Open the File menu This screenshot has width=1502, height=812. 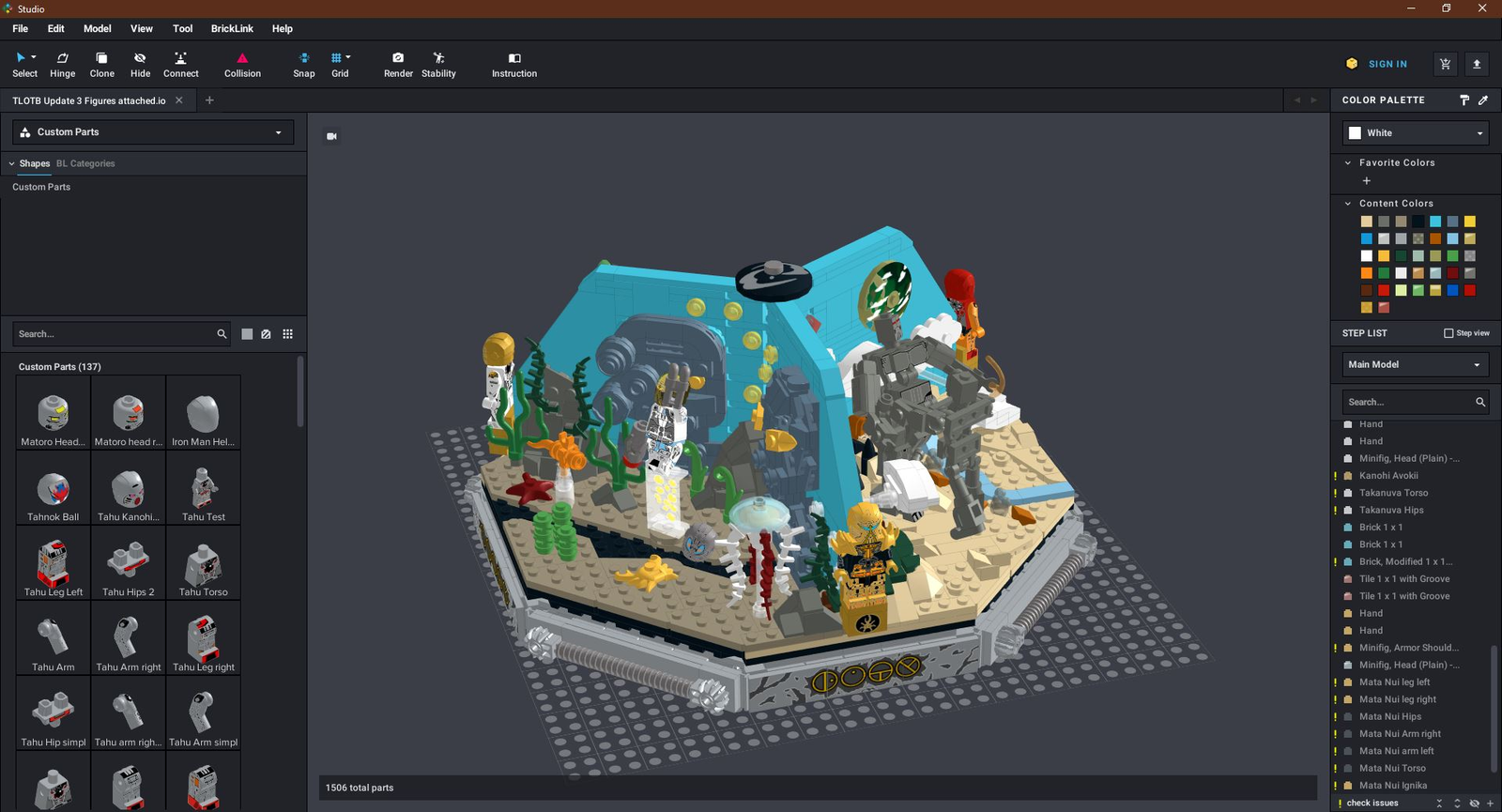pyautogui.click(x=20, y=28)
